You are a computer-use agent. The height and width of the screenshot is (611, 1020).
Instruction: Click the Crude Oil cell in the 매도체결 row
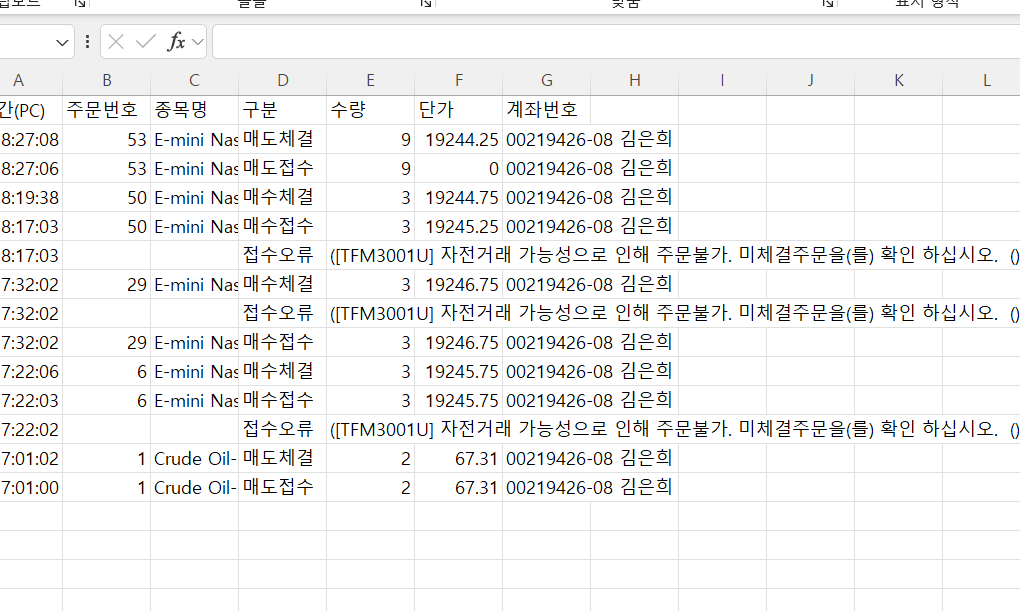point(194,459)
